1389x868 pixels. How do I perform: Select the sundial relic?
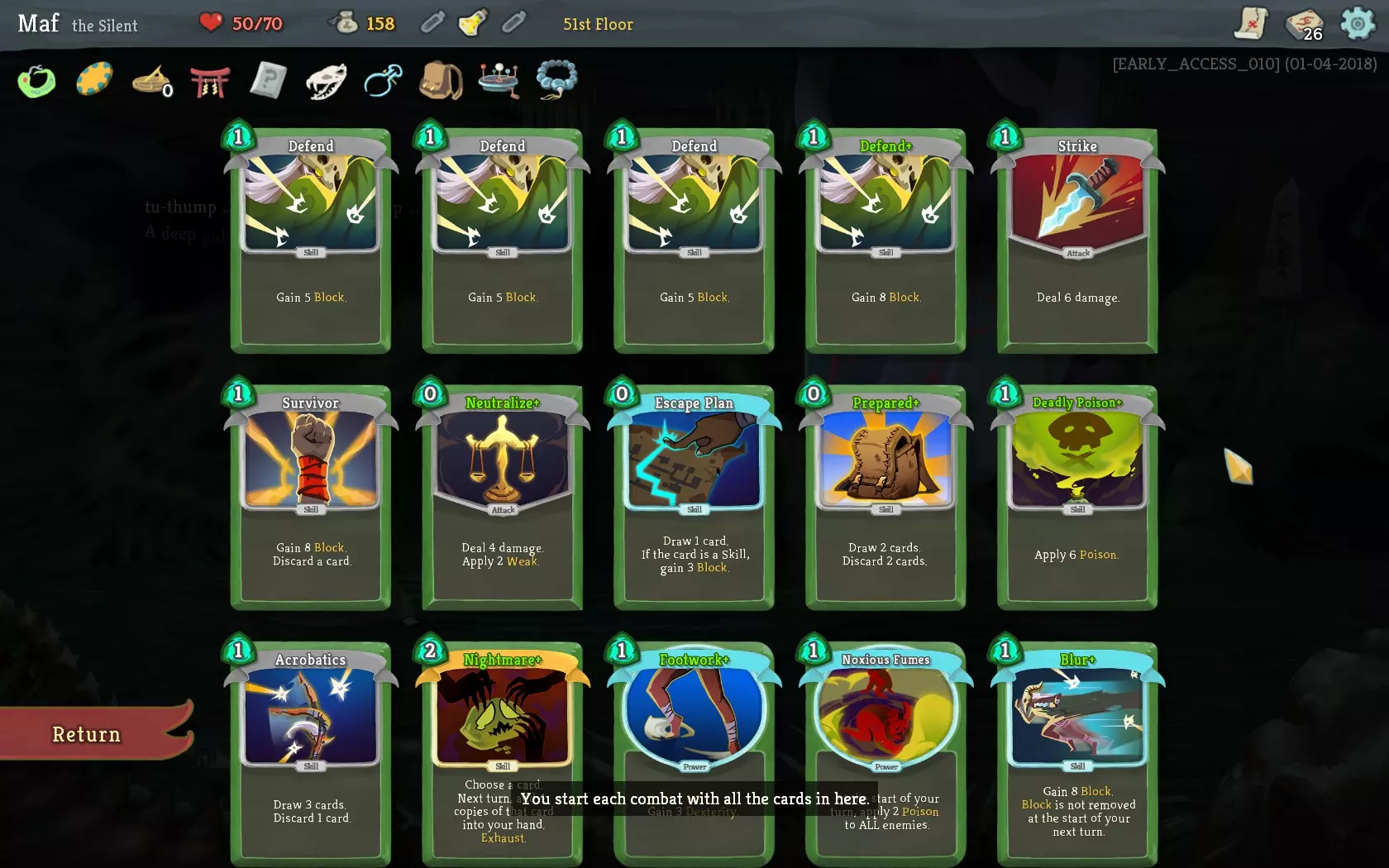(x=152, y=81)
